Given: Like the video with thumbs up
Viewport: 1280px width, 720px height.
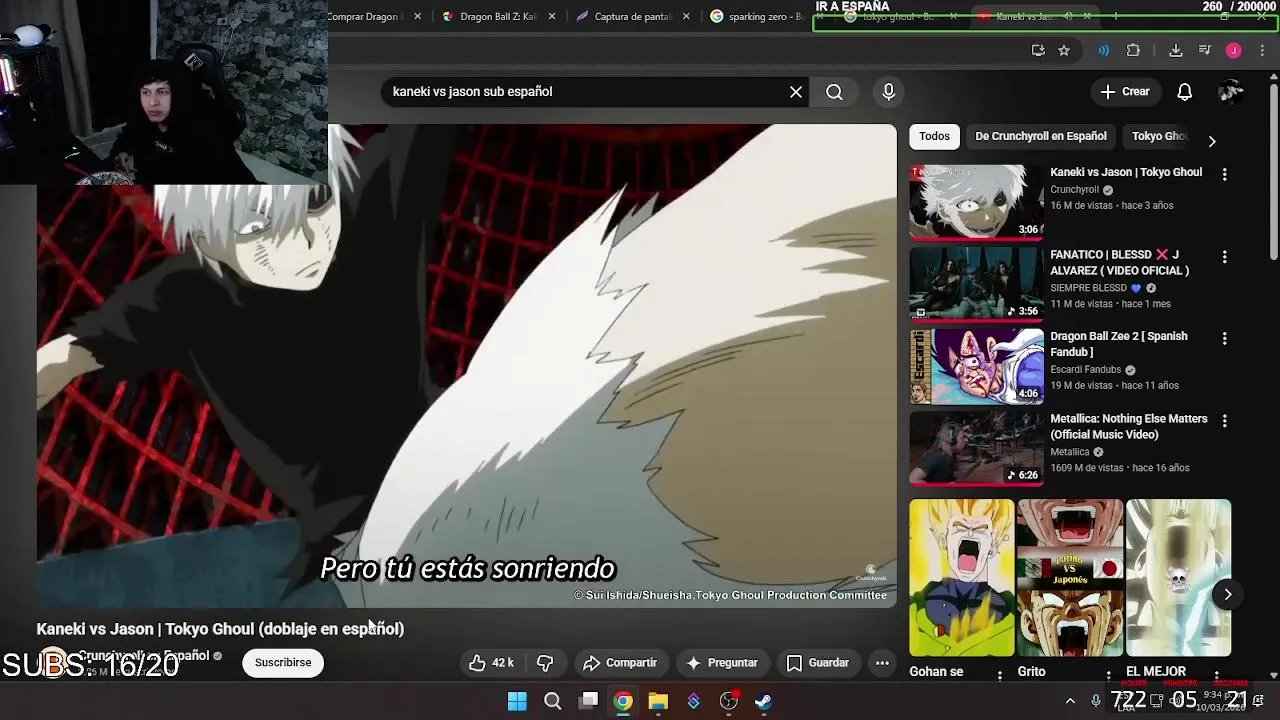Looking at the screenshot, I should tap(491, 662).
